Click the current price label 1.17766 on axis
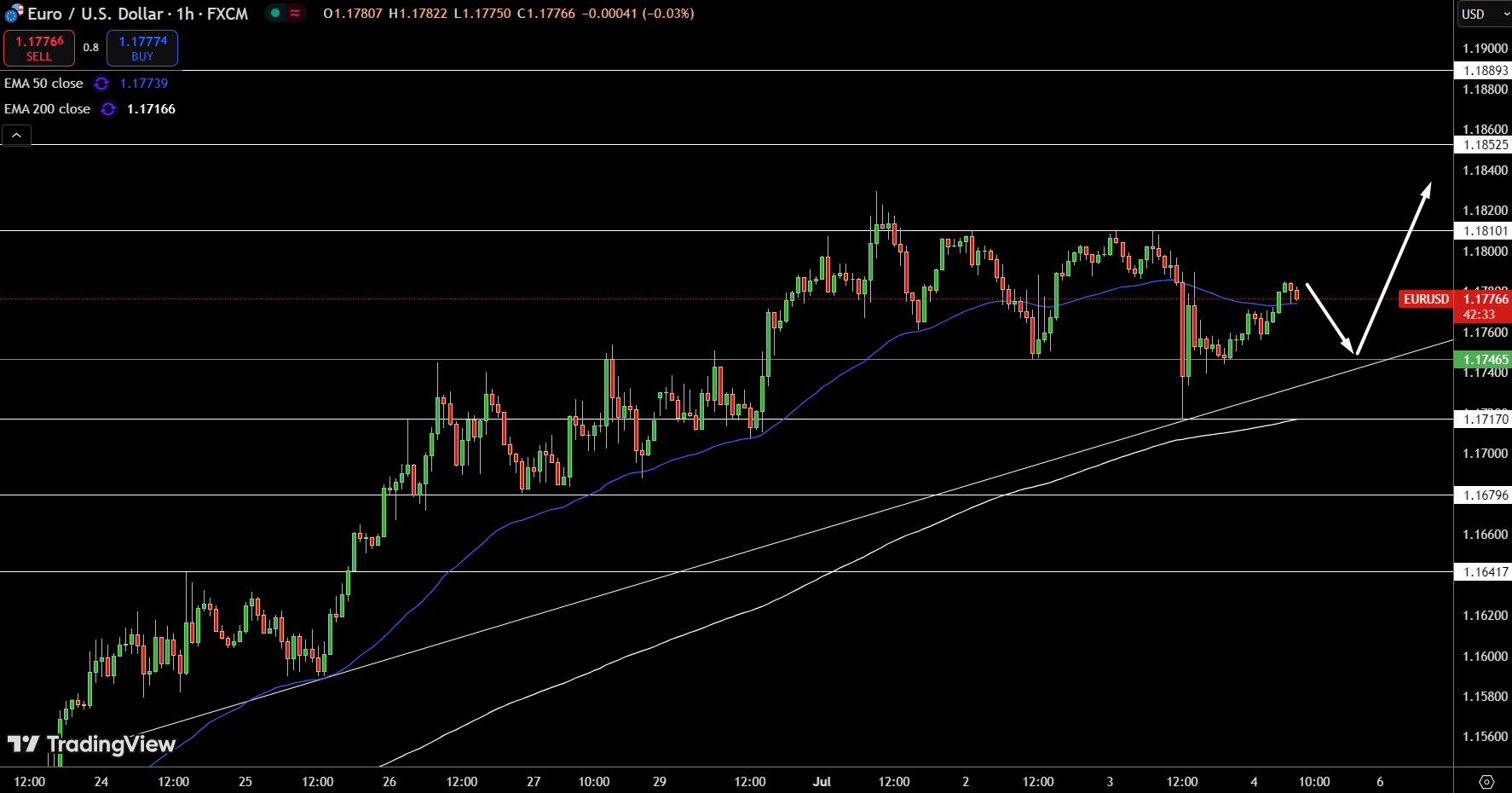This screenshot has height=793, width=1512. point(1485,299)
